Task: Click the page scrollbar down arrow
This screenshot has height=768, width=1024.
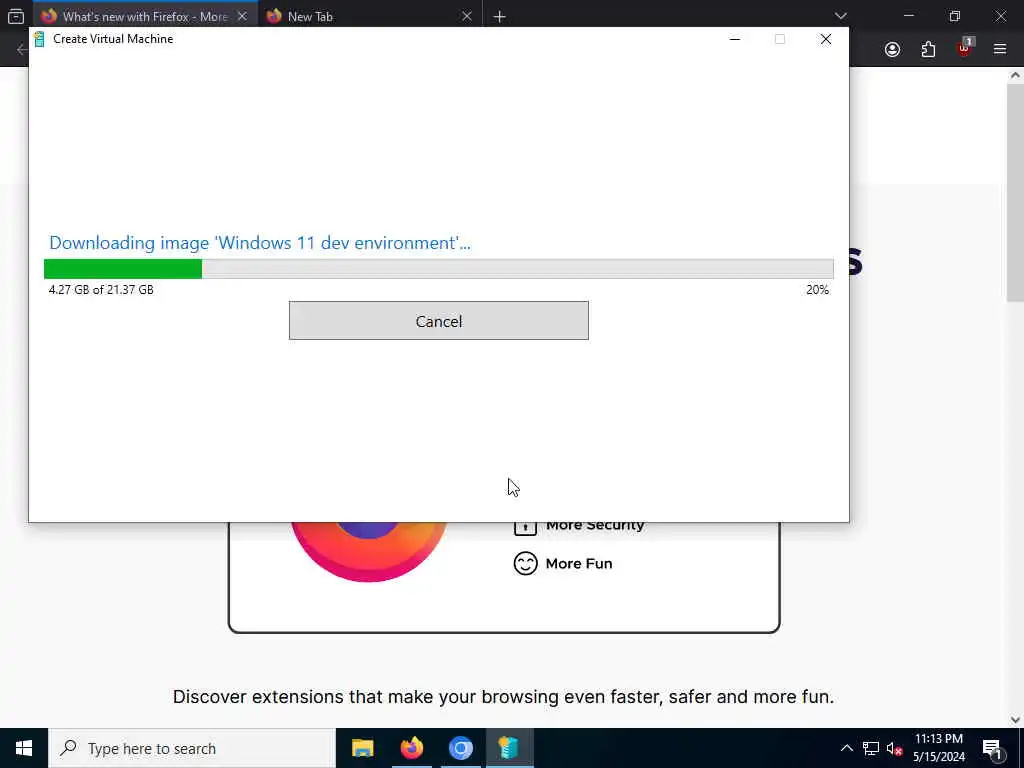Action: (1016, 720)
